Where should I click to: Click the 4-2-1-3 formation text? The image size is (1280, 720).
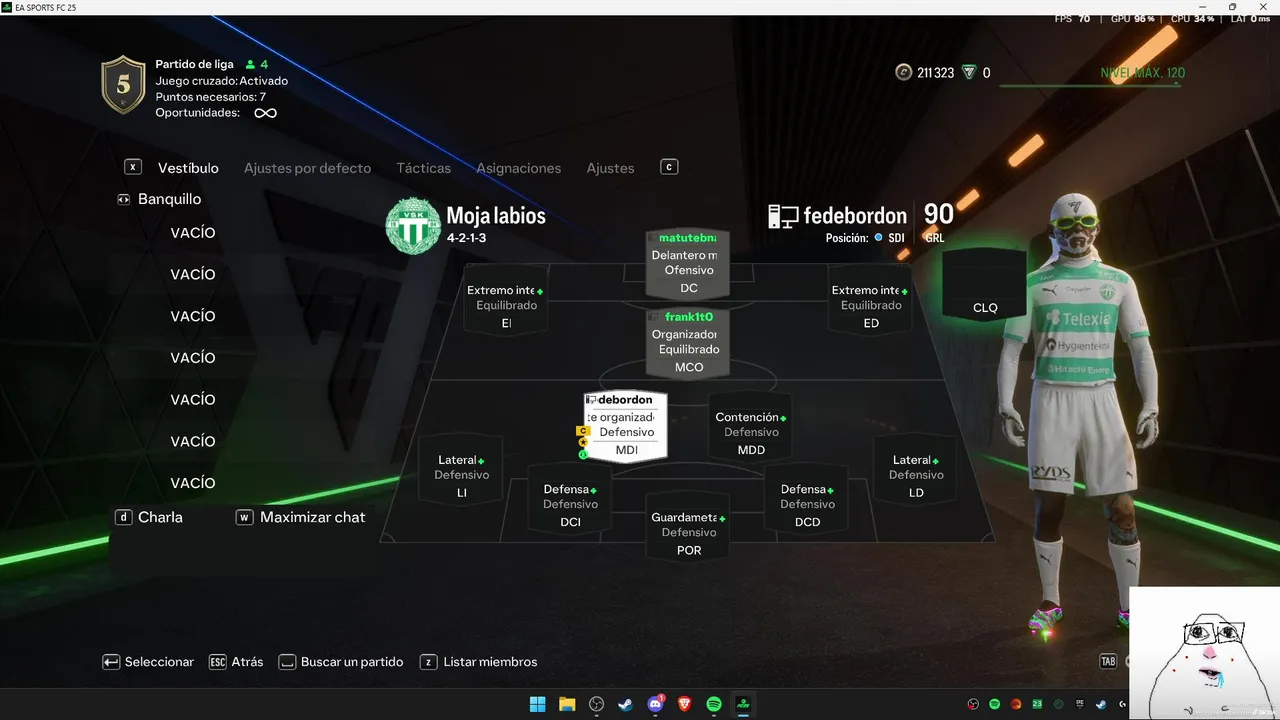pos(467,238)
